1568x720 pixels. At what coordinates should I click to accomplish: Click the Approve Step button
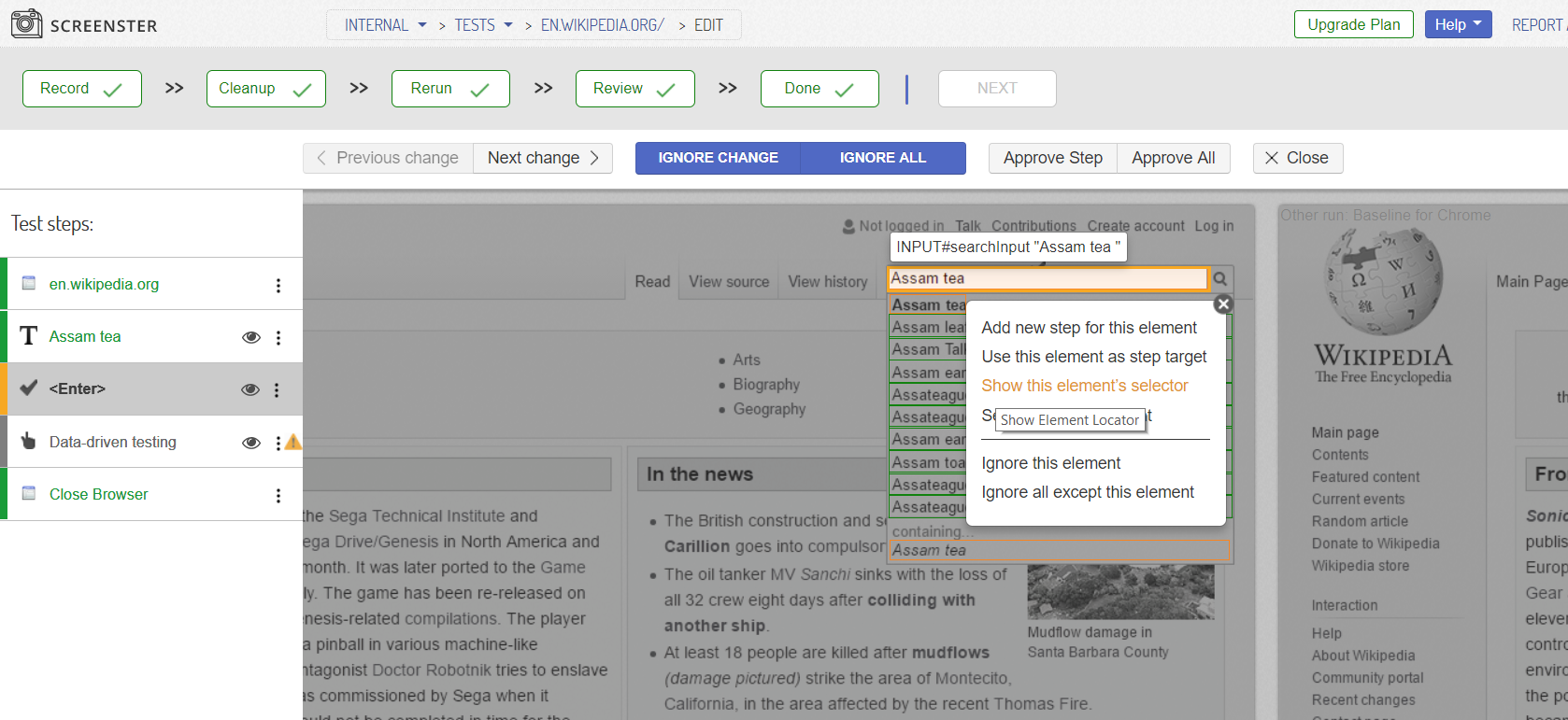[1053, 158]
